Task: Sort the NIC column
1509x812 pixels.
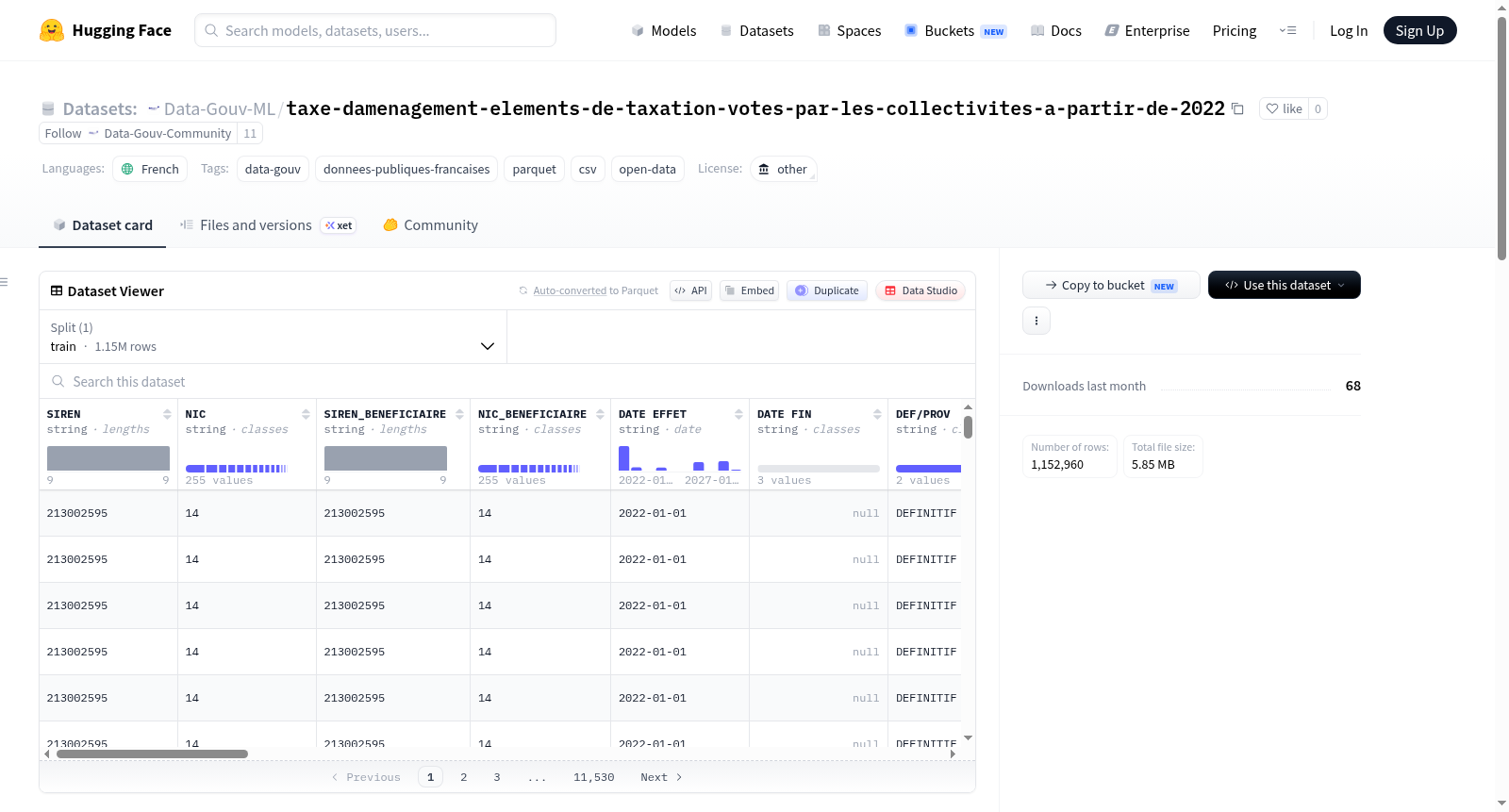Action: coord(306,414)
